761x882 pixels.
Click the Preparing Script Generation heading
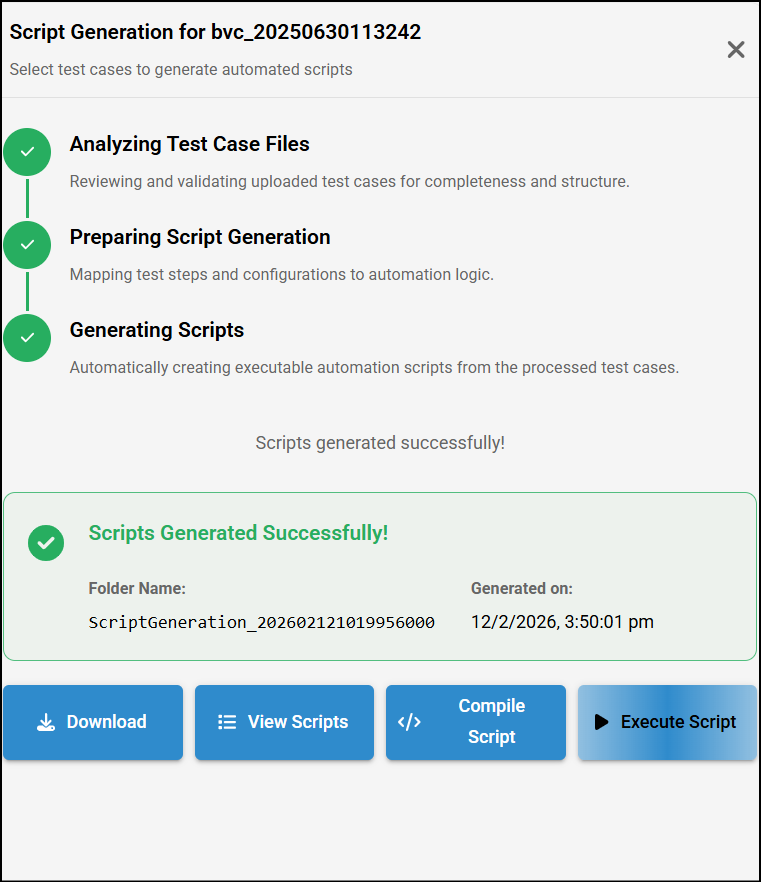[x=200, y=237]
